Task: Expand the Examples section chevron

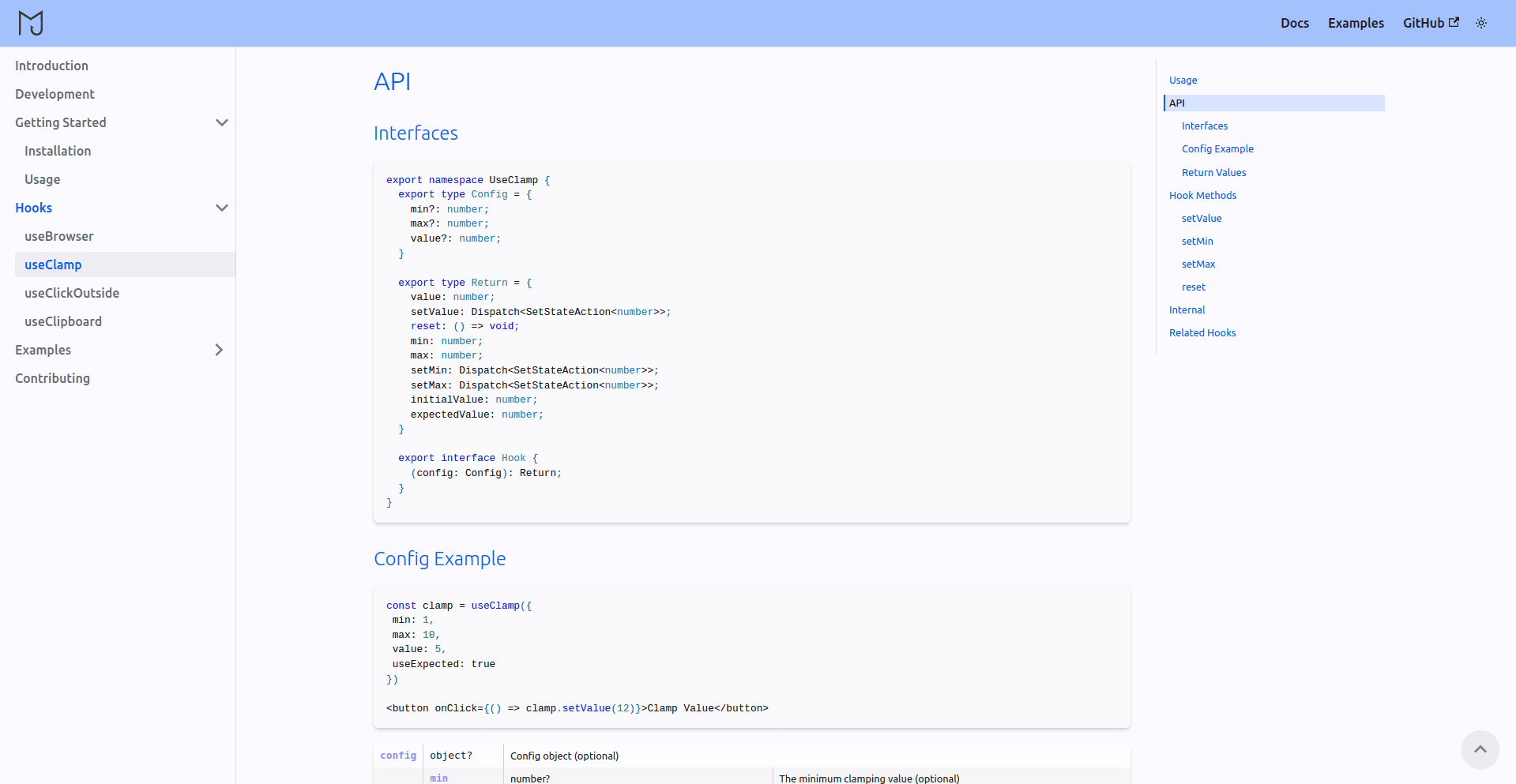Action: [220, 350]
